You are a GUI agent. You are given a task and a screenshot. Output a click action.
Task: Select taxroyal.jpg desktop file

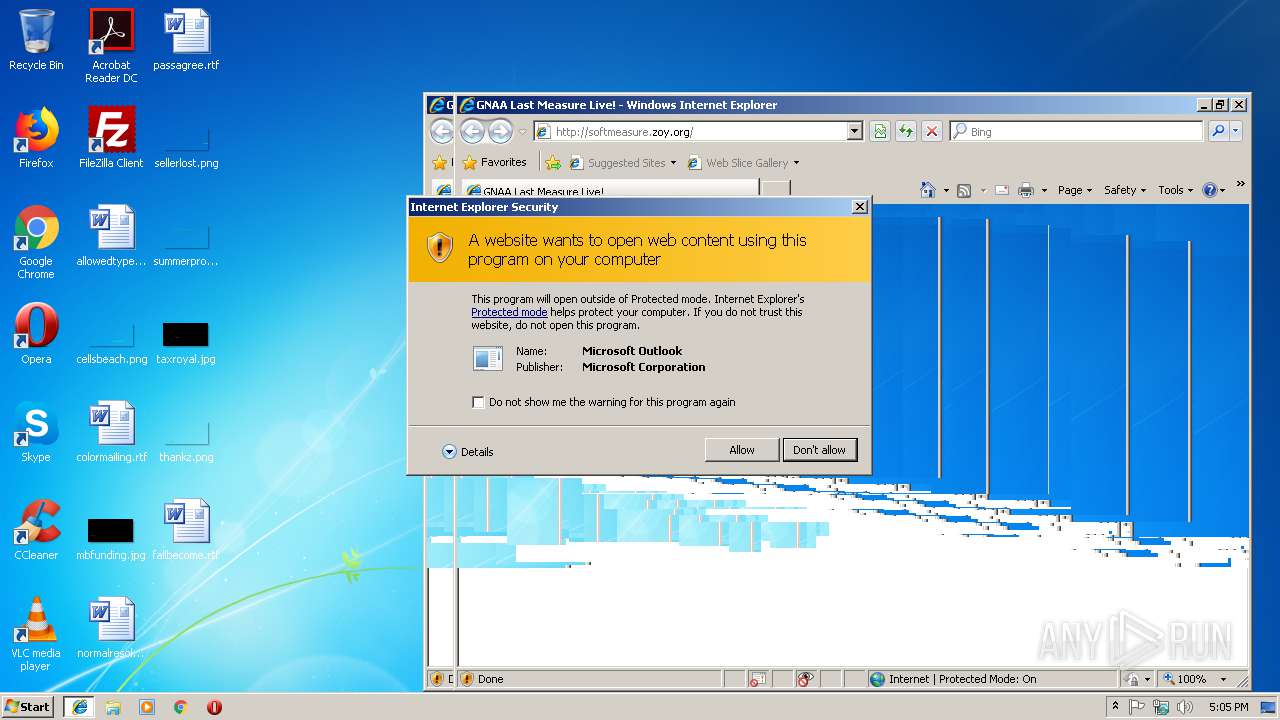coord(186,342)
